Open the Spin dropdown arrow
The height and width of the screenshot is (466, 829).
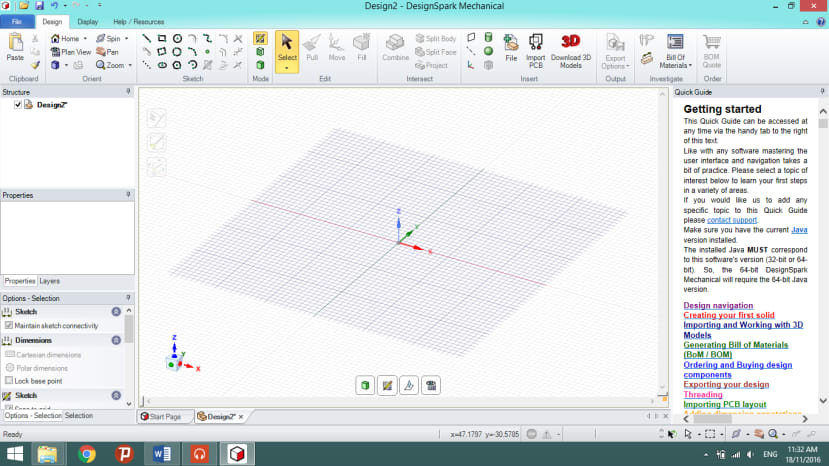[126, 39]
